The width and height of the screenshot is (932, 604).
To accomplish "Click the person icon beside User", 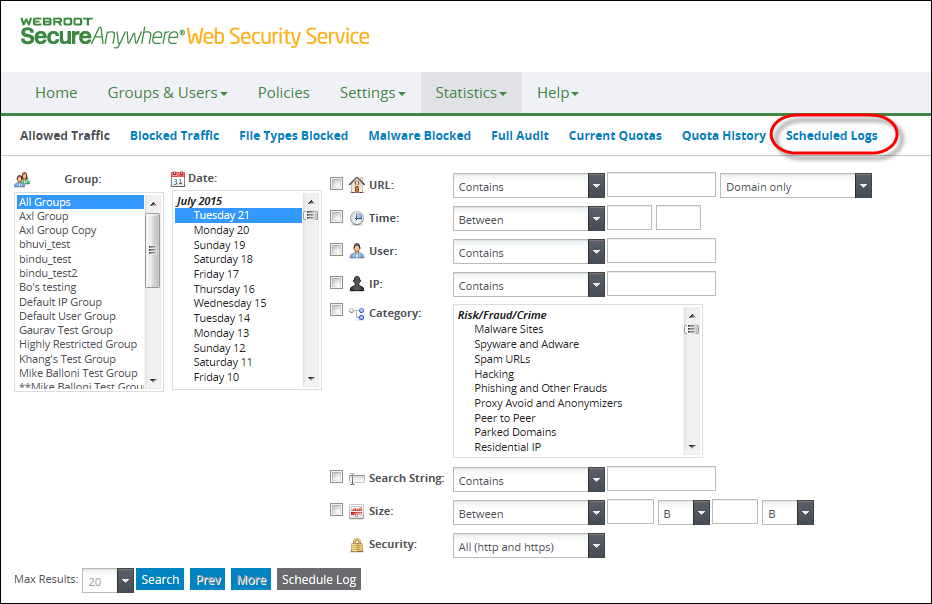I will click(357, 251).
